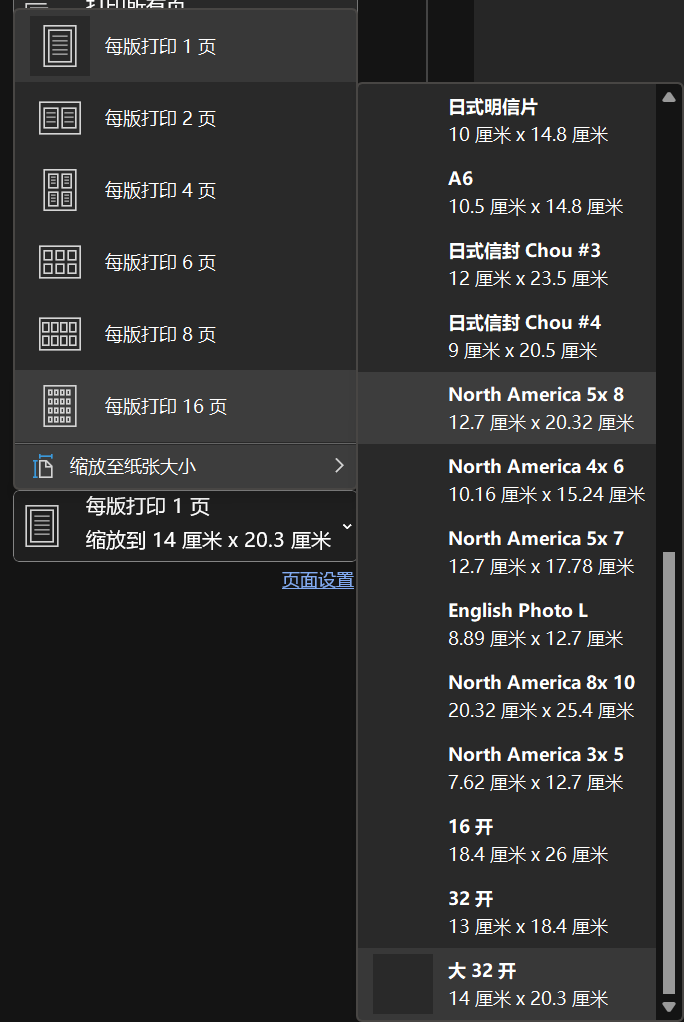Click the selected-item box beside 大 32 开
The height and width of the screenshot is (1022, 684).
(403, 984)
